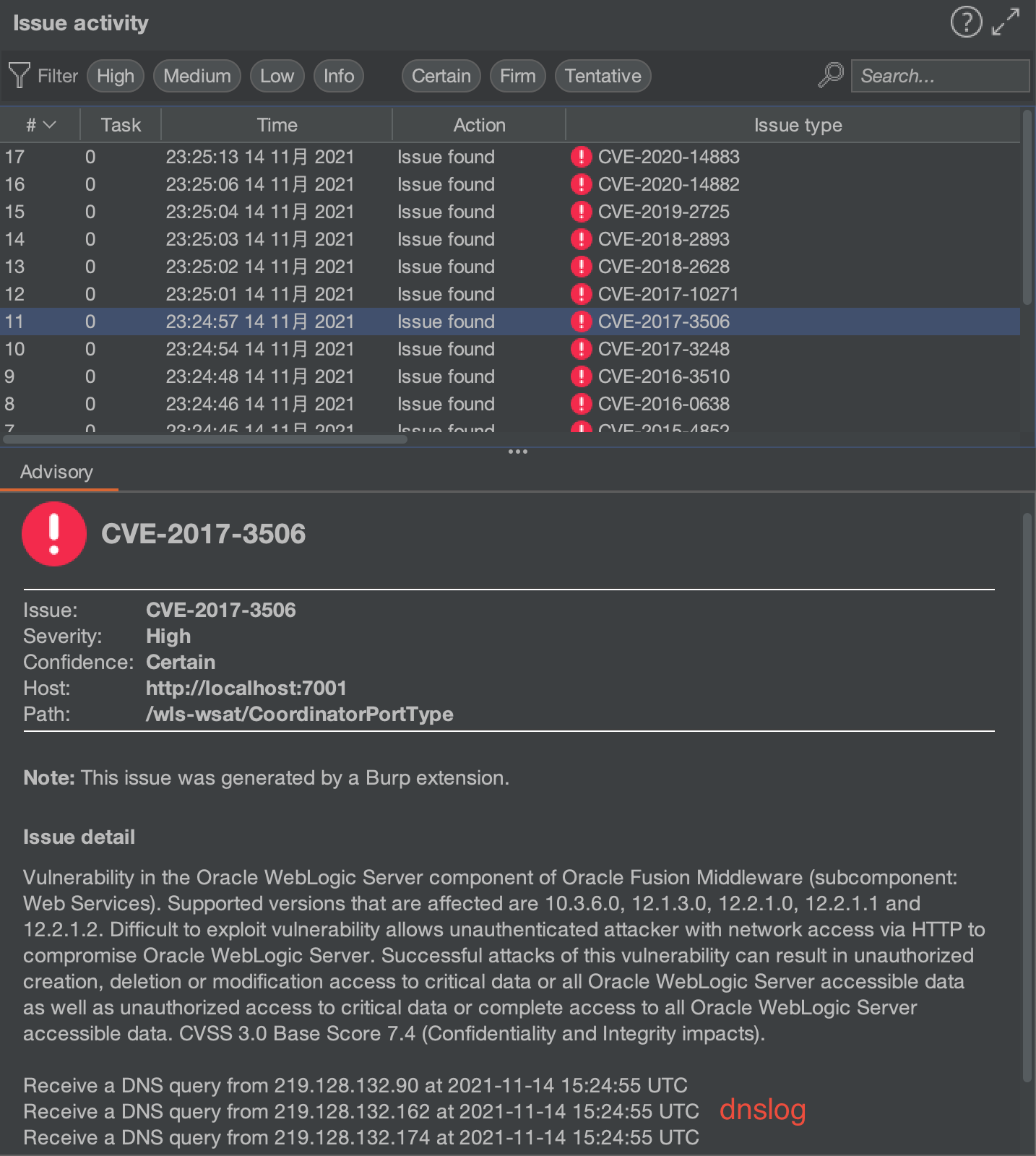Click severity icon for CVE-2020-14882
Image resolution: width=1036 pixels, height=1156 pixels.
click(581, 184)
